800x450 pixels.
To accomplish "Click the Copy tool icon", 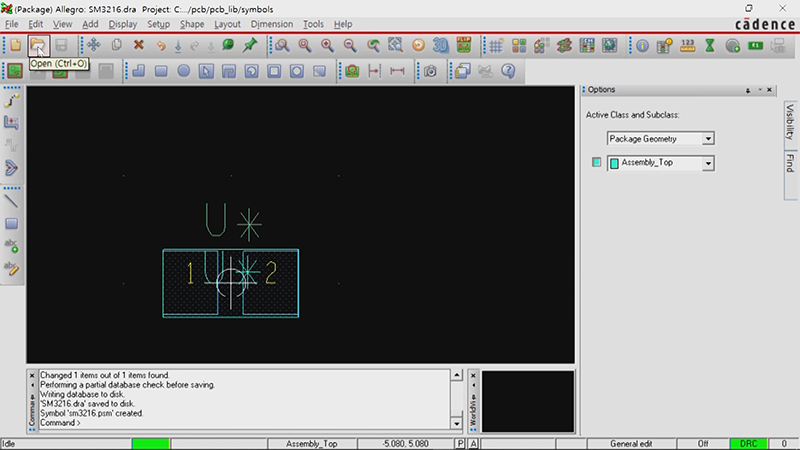I will 116,45.
